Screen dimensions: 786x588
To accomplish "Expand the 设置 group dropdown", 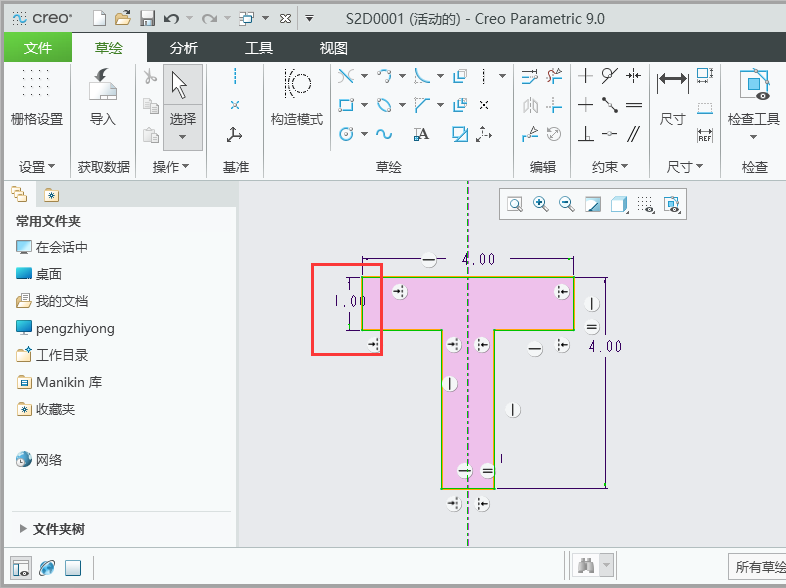I will pos(37,166).
